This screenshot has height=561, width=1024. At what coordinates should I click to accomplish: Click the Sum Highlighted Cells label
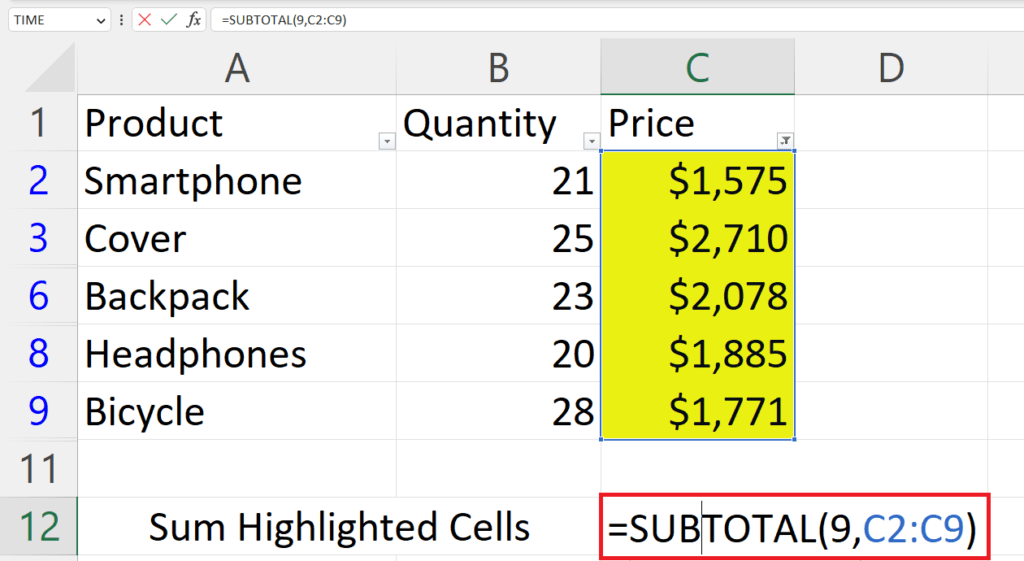tap(339, 526)
